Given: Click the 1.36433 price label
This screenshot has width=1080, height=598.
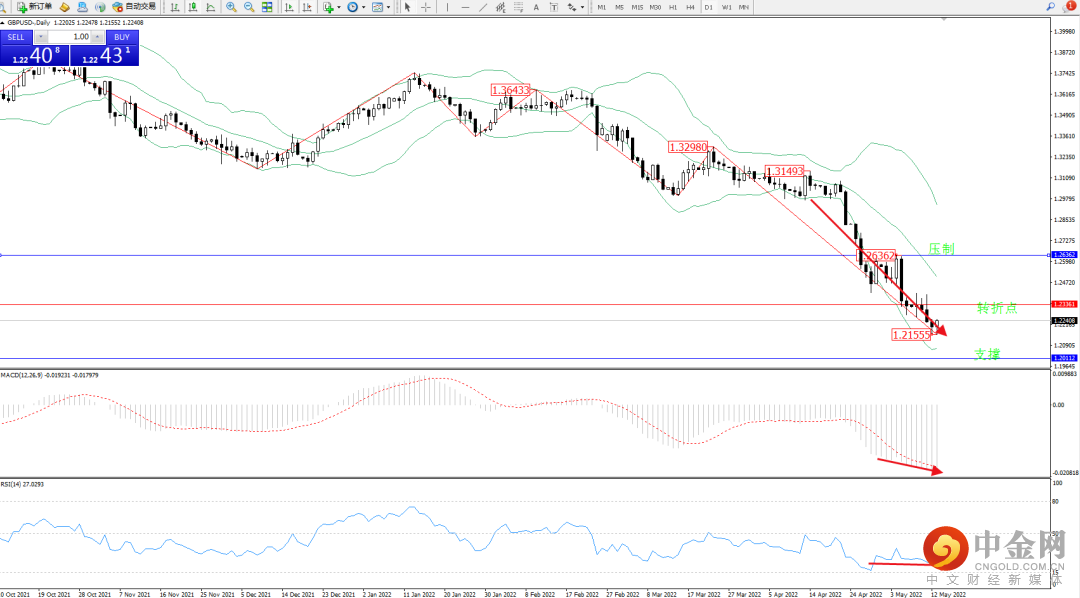Looking at the screenshot, I should pyautogui.click(x=510, y=90).
